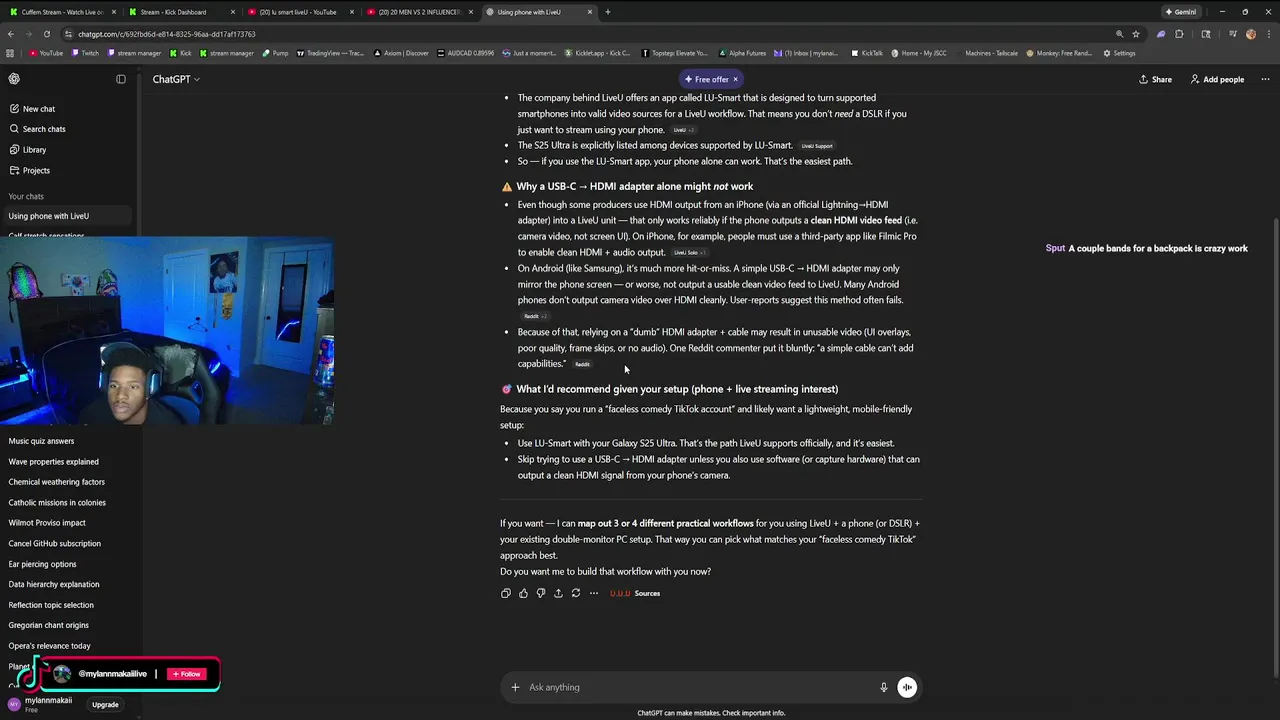Go back with the browser back arrow
The image size is (1280, 720).
(10, 34)
